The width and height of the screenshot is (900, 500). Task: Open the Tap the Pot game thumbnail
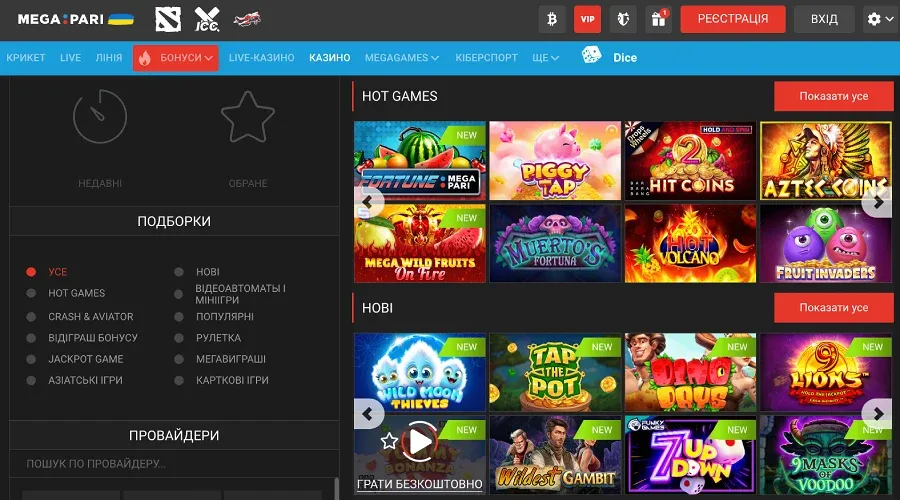pos(555,372)
